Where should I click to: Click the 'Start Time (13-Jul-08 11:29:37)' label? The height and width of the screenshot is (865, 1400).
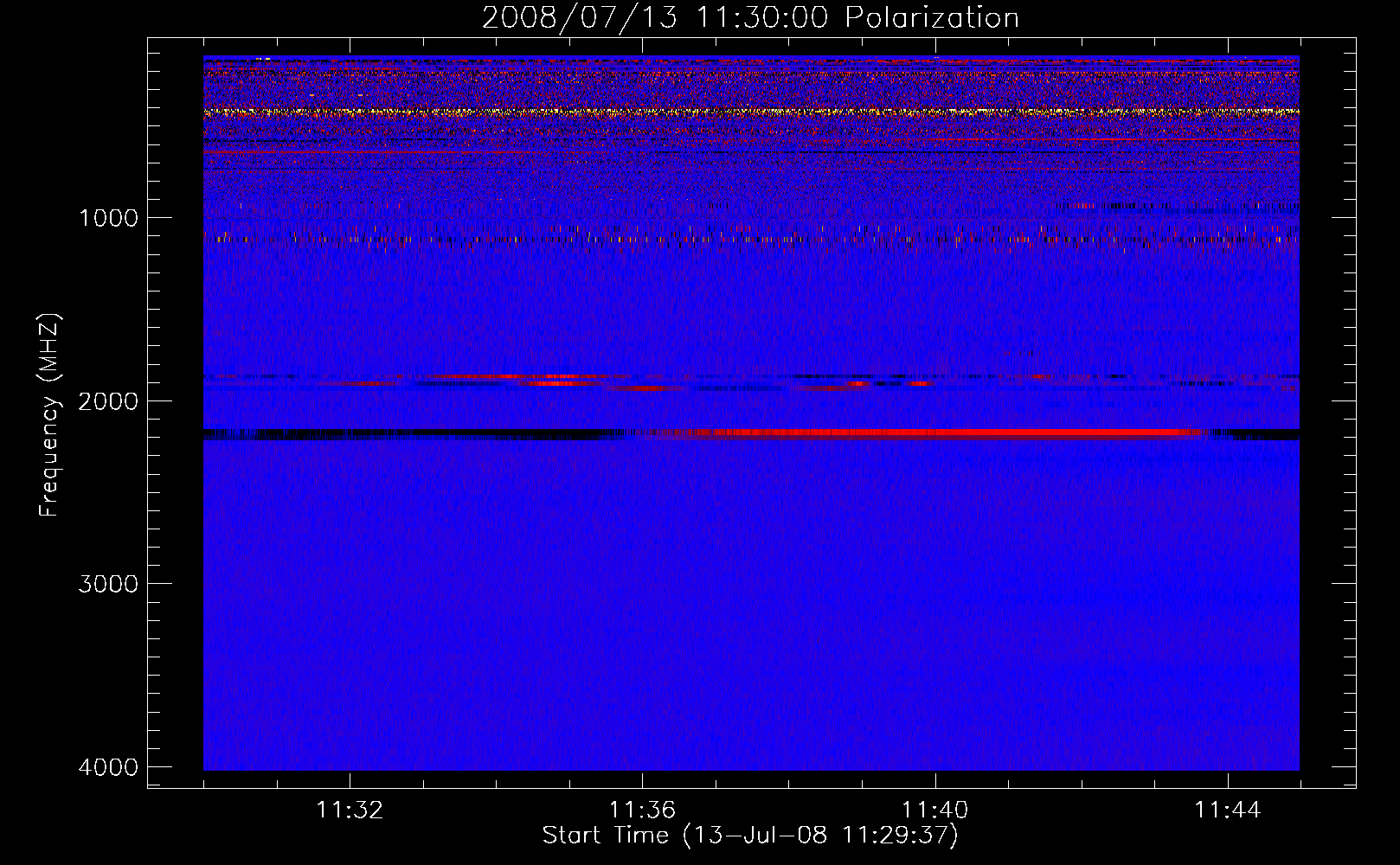click(x=750, y=835)
